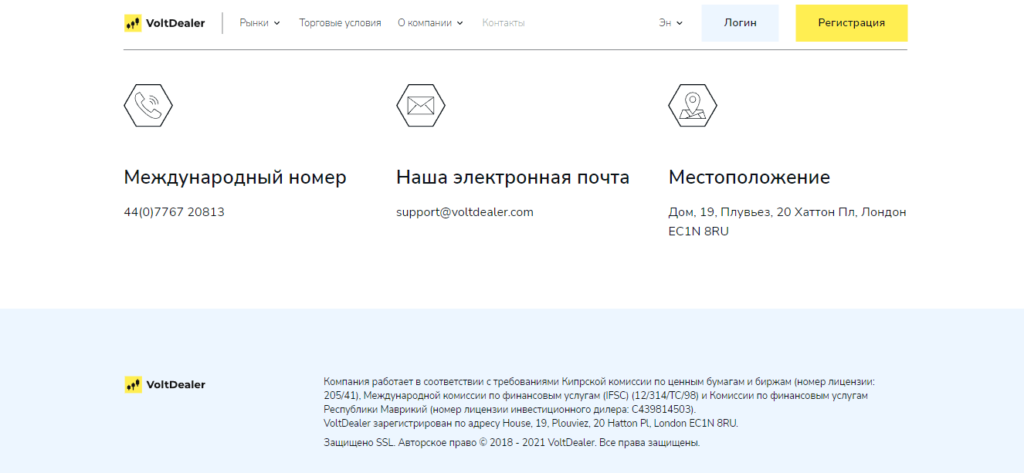Image resolution: width=1024 pixels, height=473 pixels.
Task: Click the phone number 44(0)7767 20813
Action: coord(174,212)
